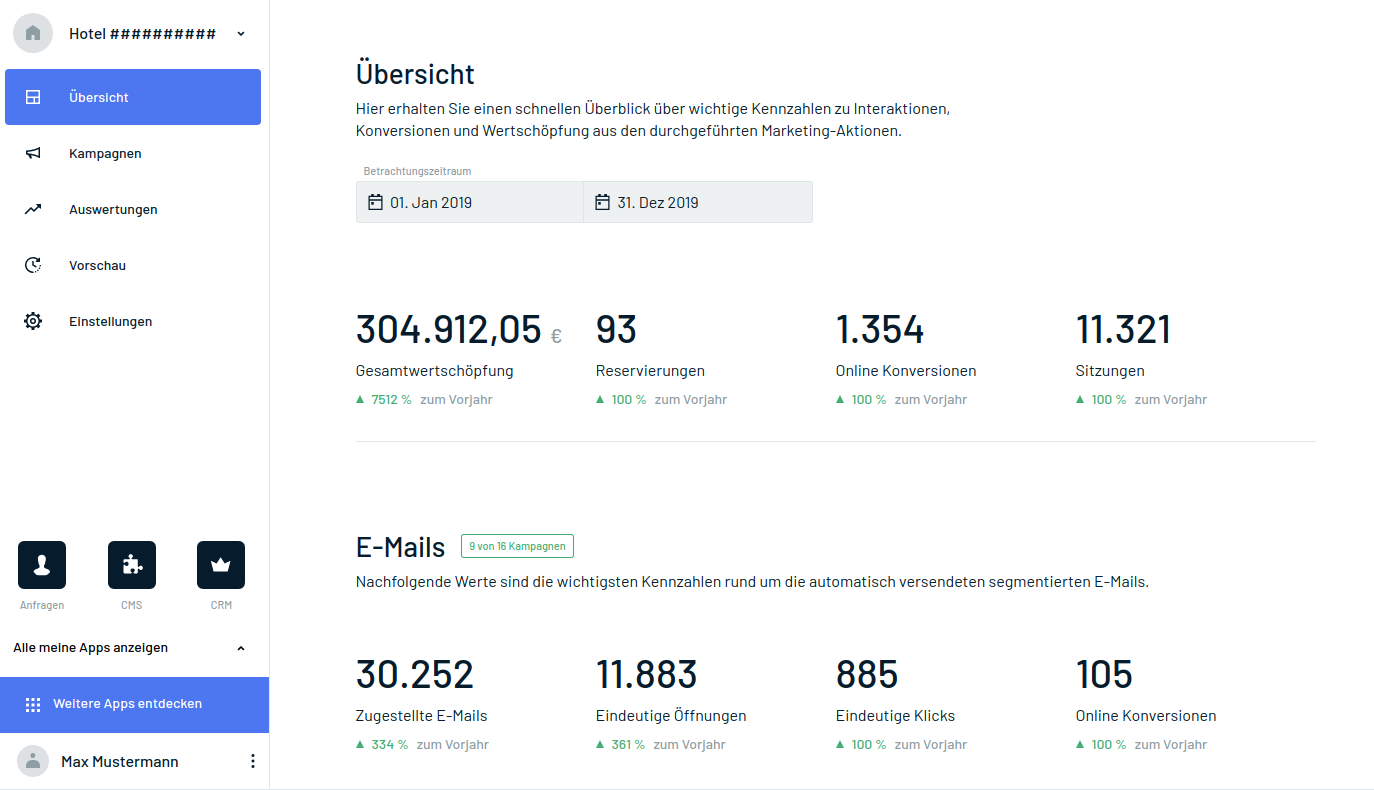Pick the end date 31. Dez 2019

(x=697, y=202)
